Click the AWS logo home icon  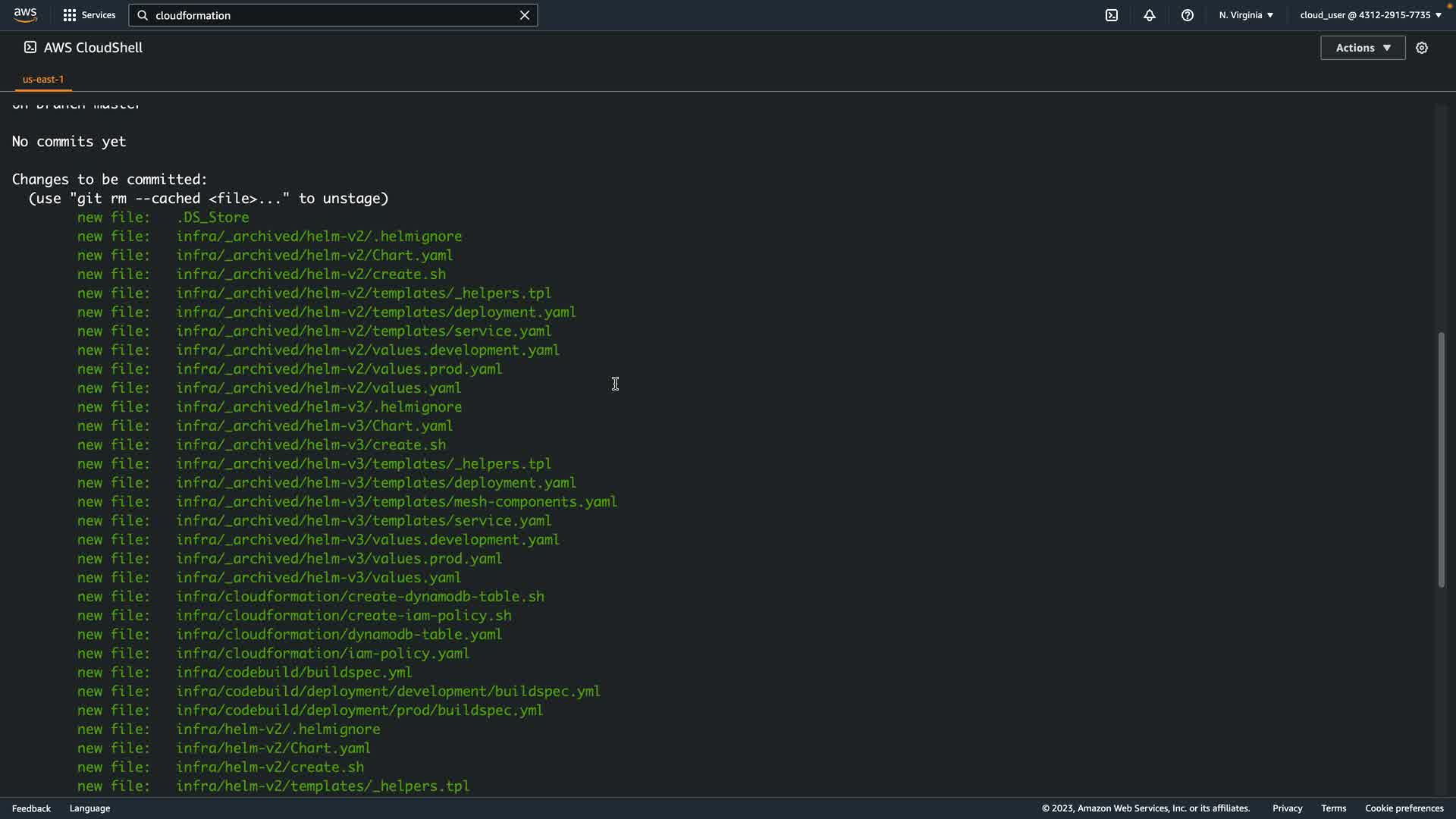coord(25,15)
